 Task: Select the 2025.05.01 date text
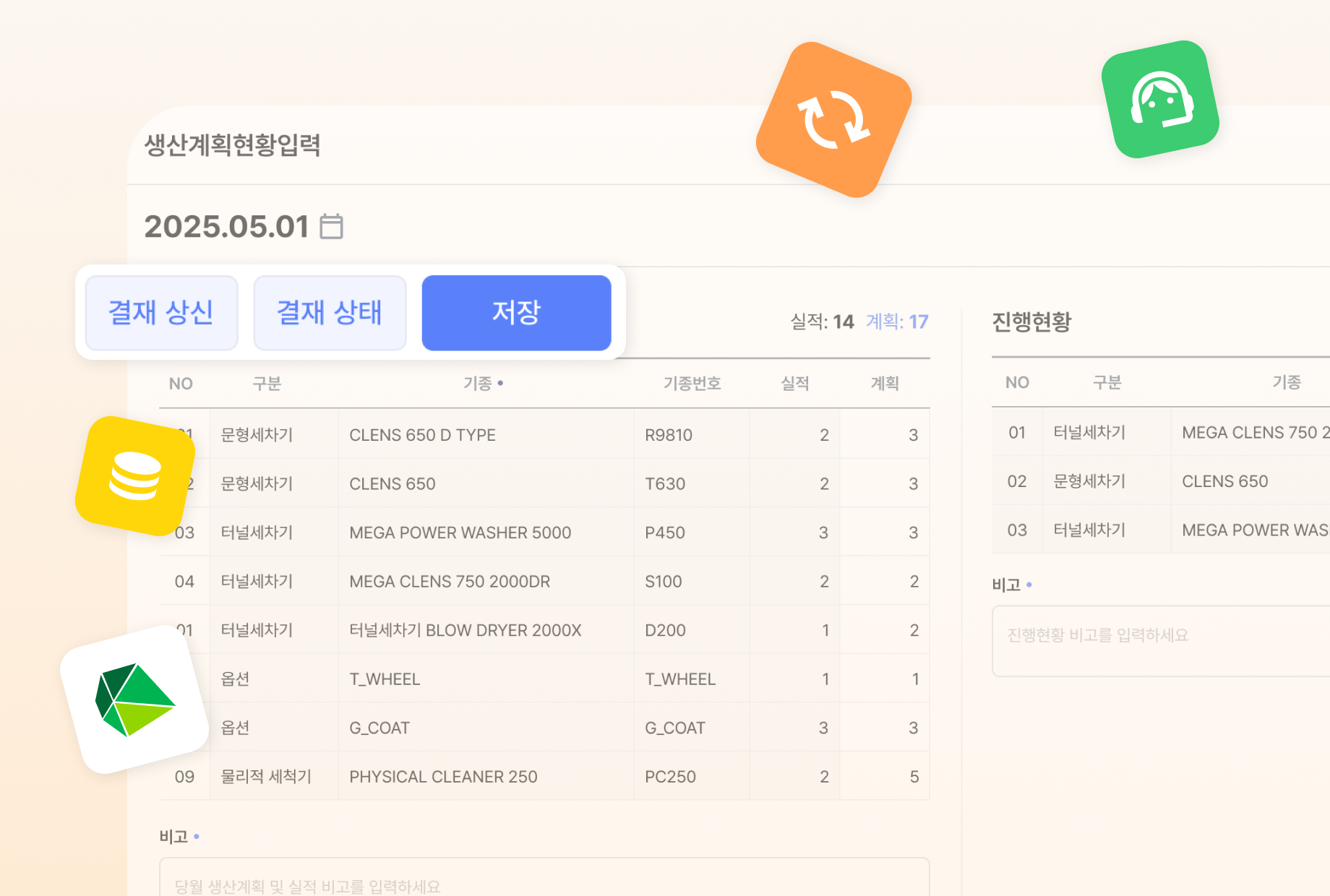click(x=226, y=226)
